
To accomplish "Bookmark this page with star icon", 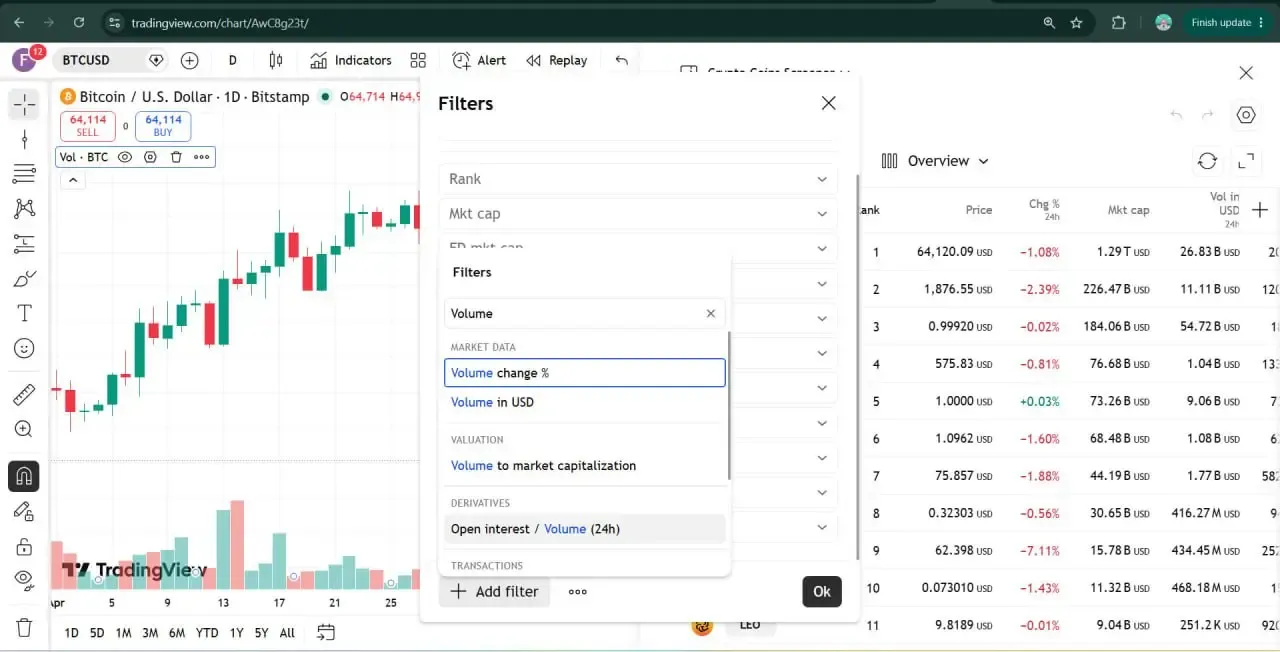I will [x=1077, y=22].
